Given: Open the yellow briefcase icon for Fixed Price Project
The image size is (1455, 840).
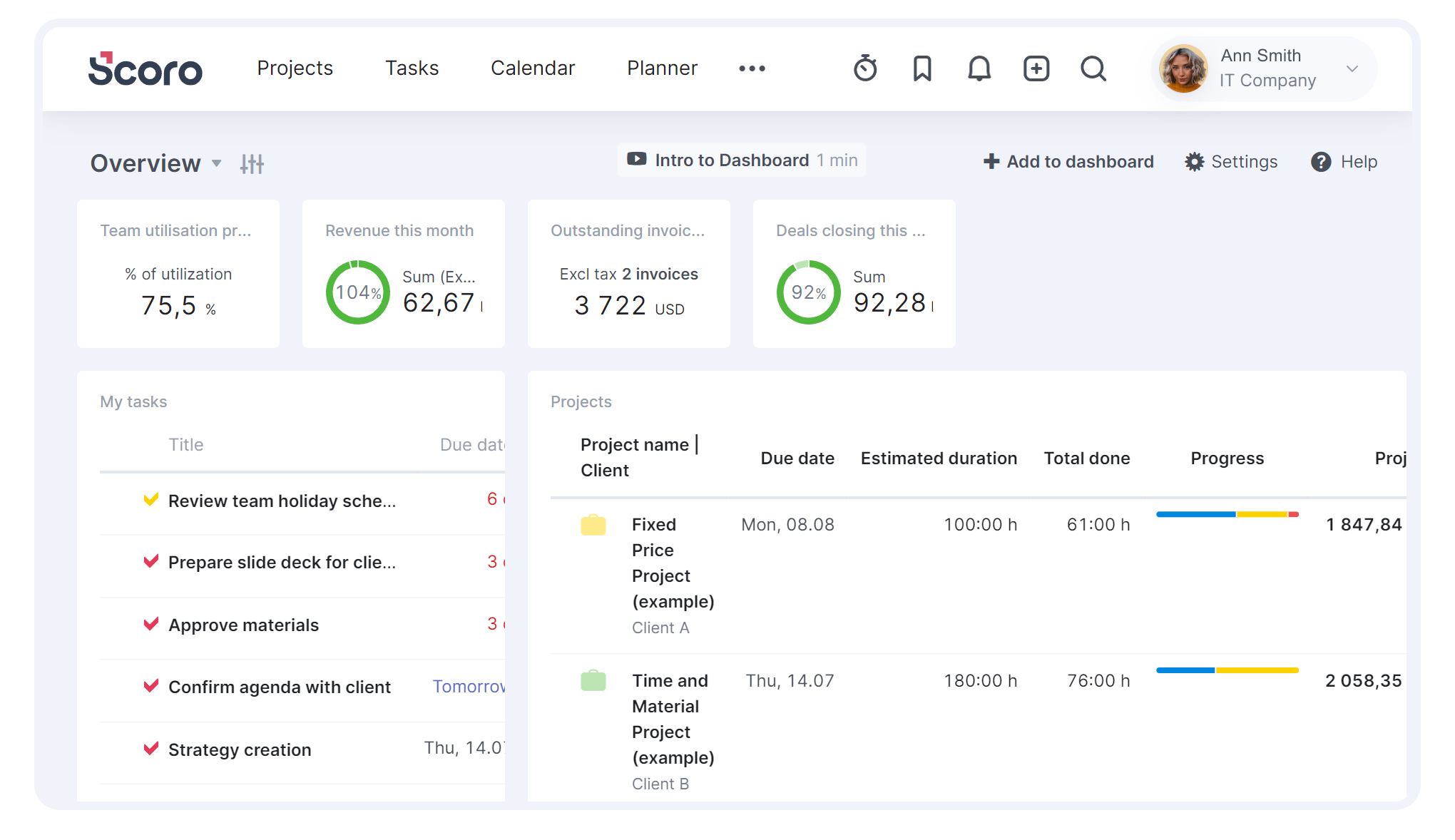Looking at the screenshot, I should pyautogui.click(x=593, y=525).
